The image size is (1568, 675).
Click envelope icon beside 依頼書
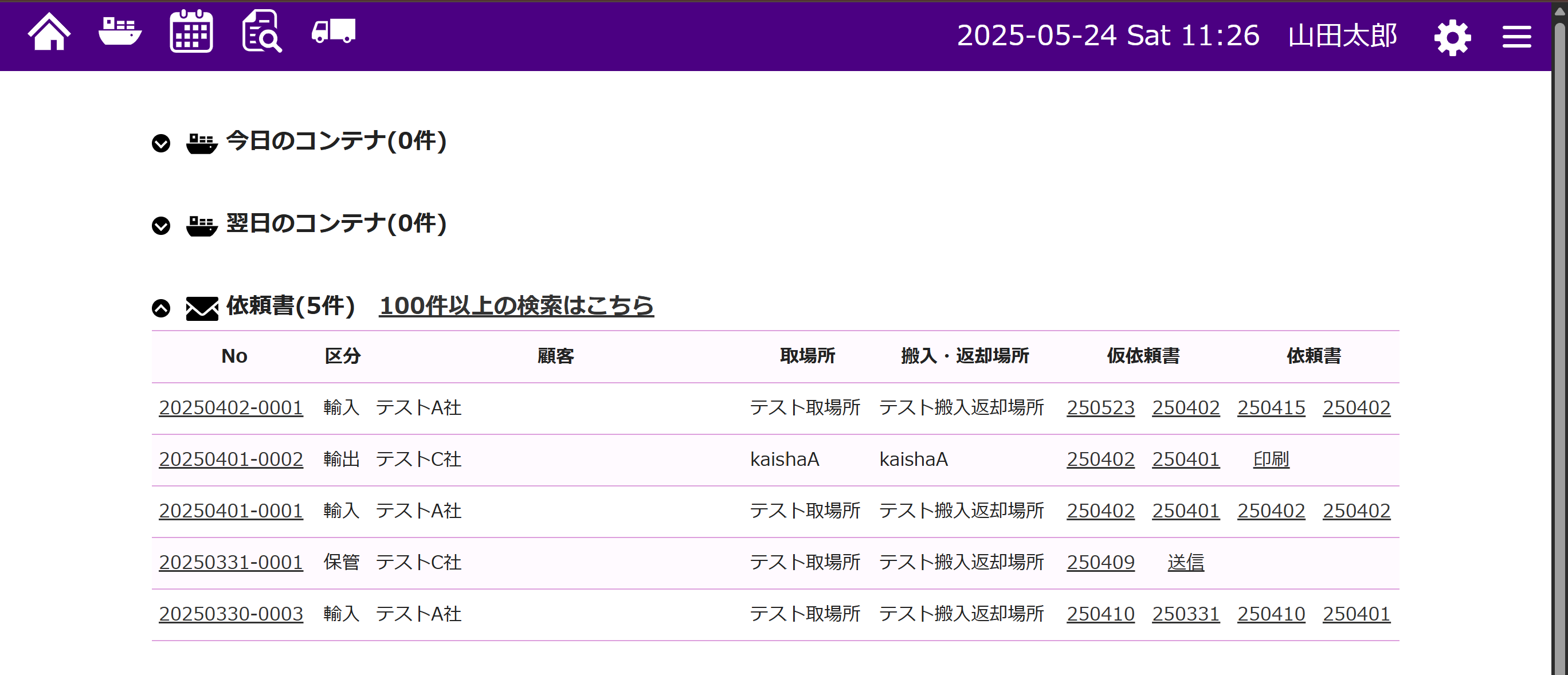pos(202,309)
